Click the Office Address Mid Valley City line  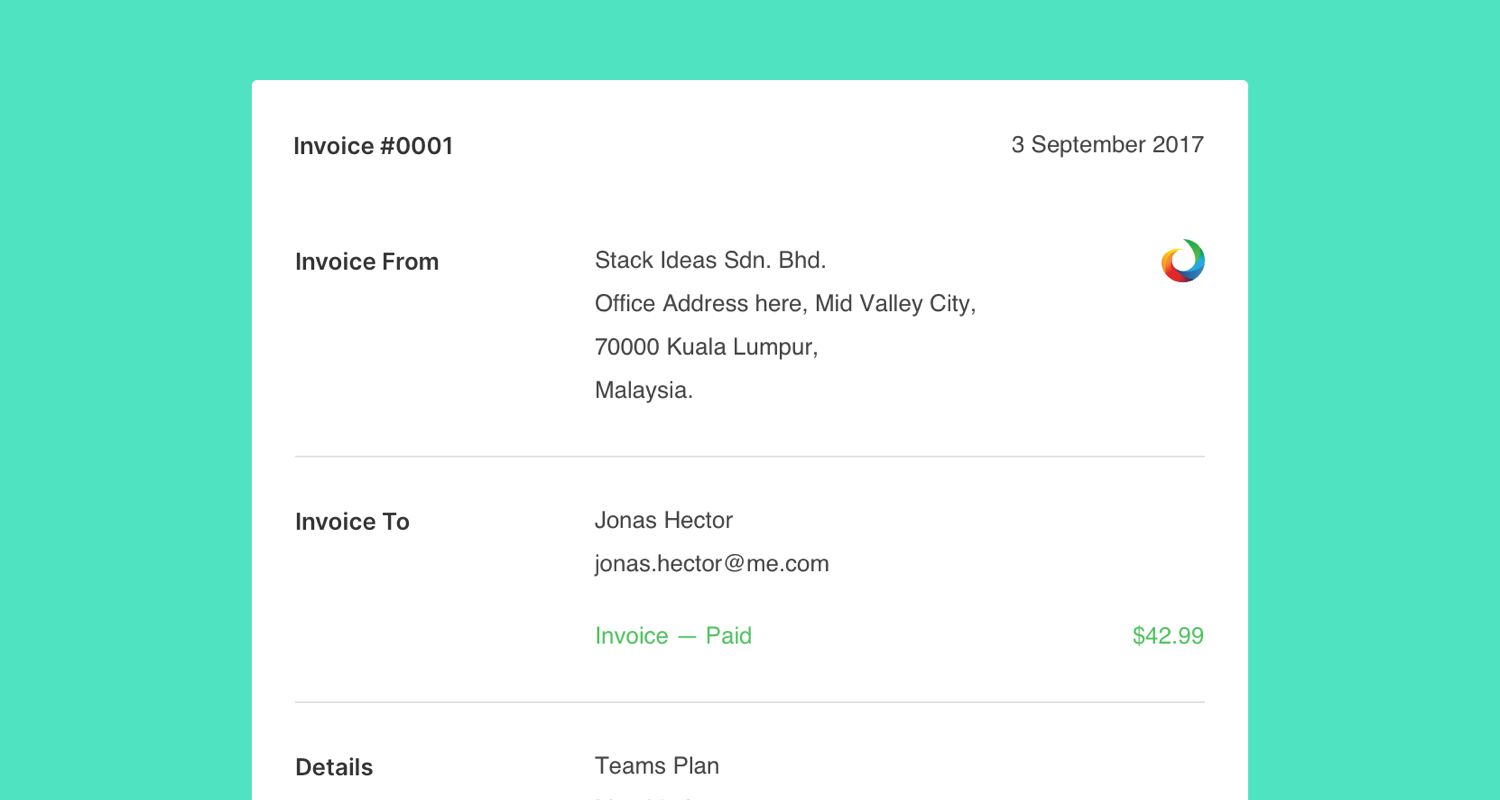785,304
